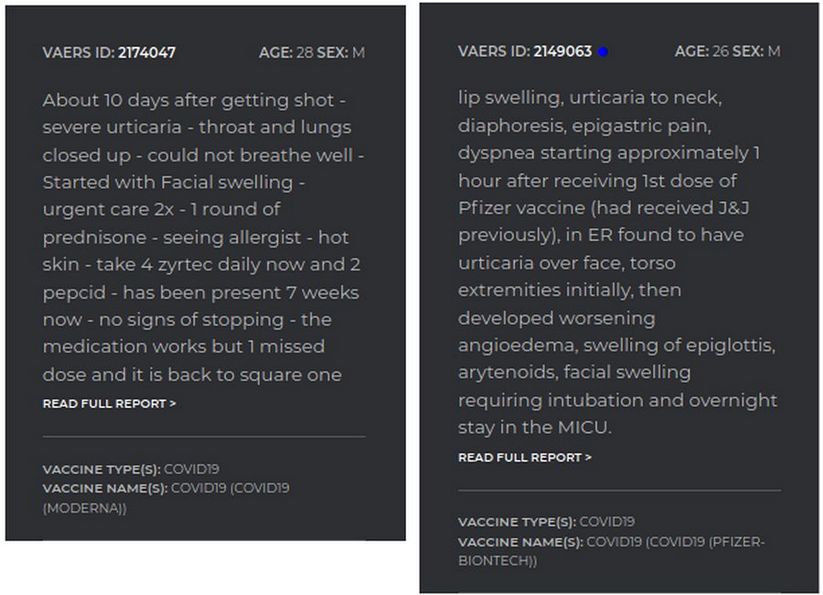Click the divider line in the Pfizer card
This screenshot has width=823, height=595.
pyautogui.click(x=619, y=491)
